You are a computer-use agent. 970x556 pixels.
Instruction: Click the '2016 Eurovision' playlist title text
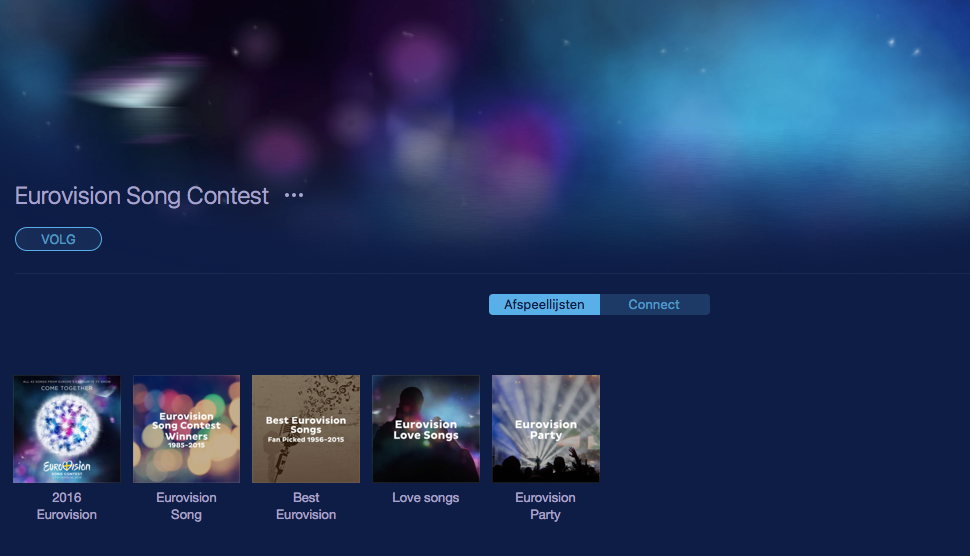point(67,506)
